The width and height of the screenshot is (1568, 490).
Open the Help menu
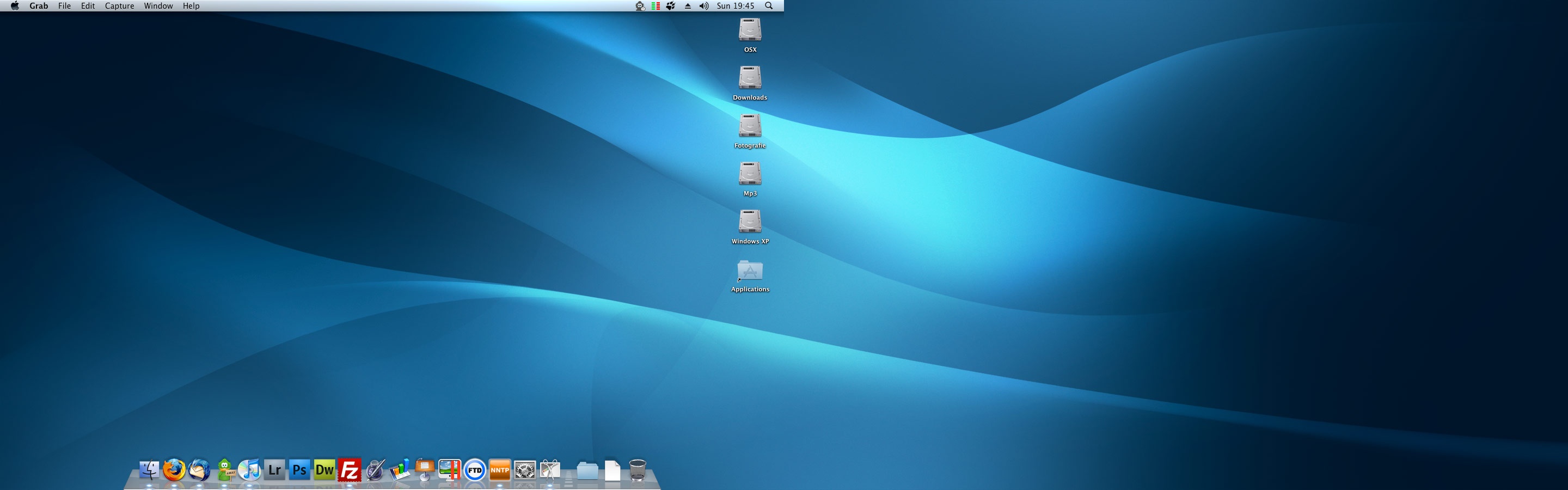tap(191, 5)
